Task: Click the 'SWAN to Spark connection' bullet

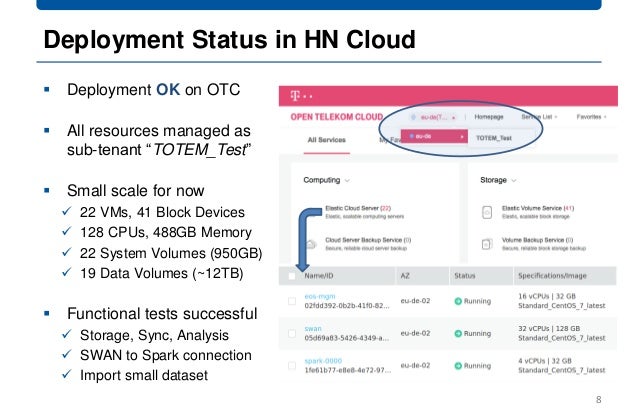Action: coord(166,355)
